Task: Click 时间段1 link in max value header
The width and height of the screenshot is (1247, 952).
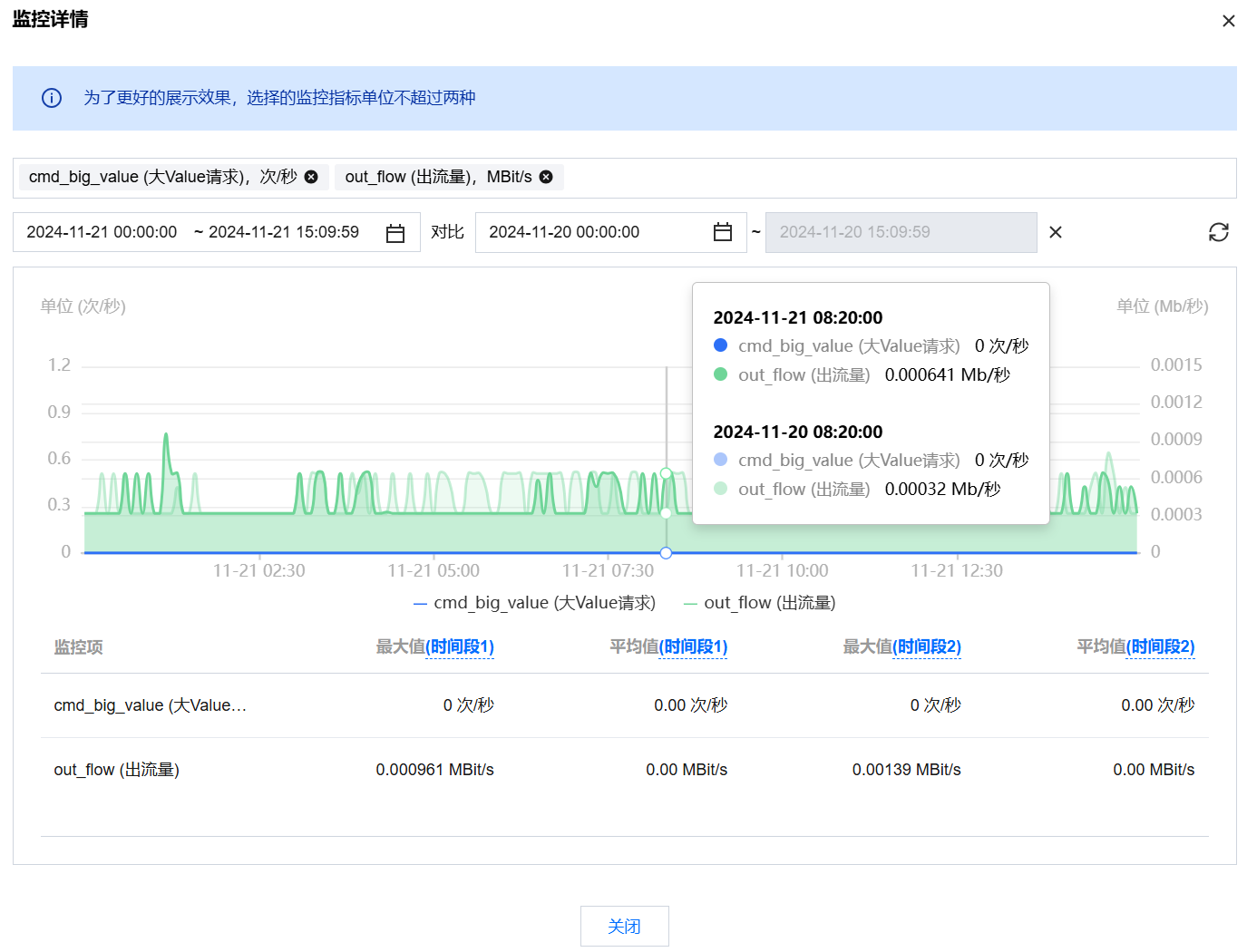Action: coord(459,646)
